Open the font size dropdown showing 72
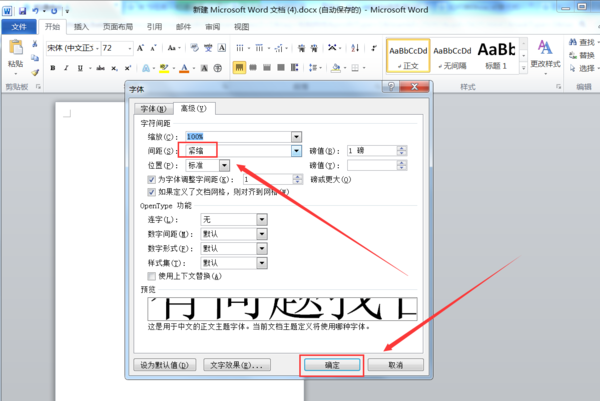This screenshot has height=401, width=600. click(130, 48)
